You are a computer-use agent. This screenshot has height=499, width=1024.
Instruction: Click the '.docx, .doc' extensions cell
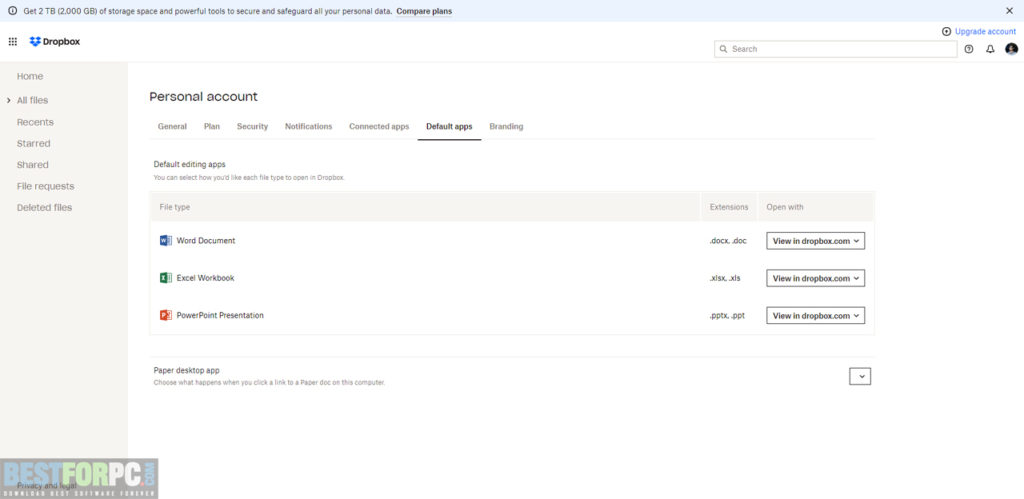(728, 241)
